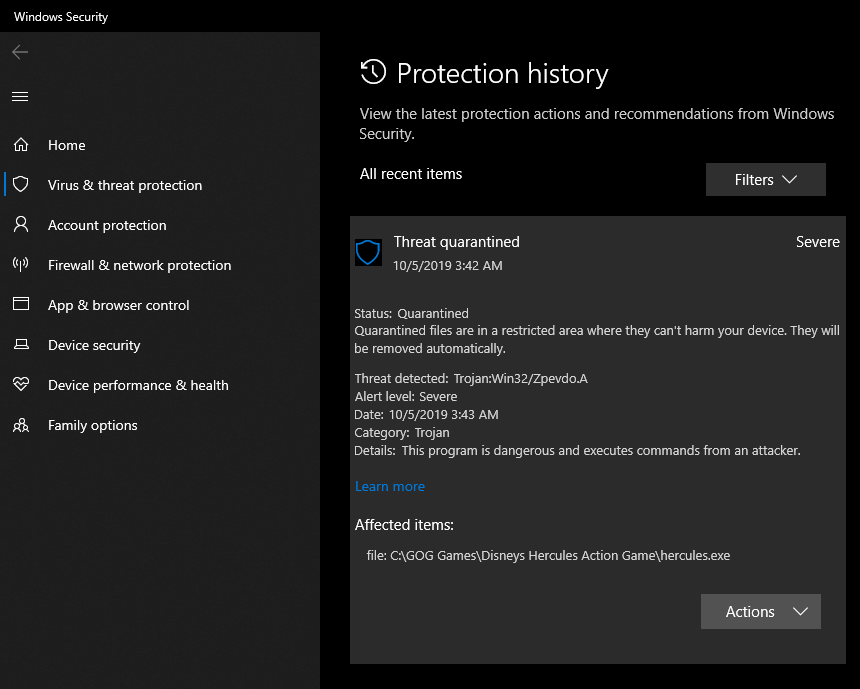Expand the Filters dropdown

coord(766,179)
